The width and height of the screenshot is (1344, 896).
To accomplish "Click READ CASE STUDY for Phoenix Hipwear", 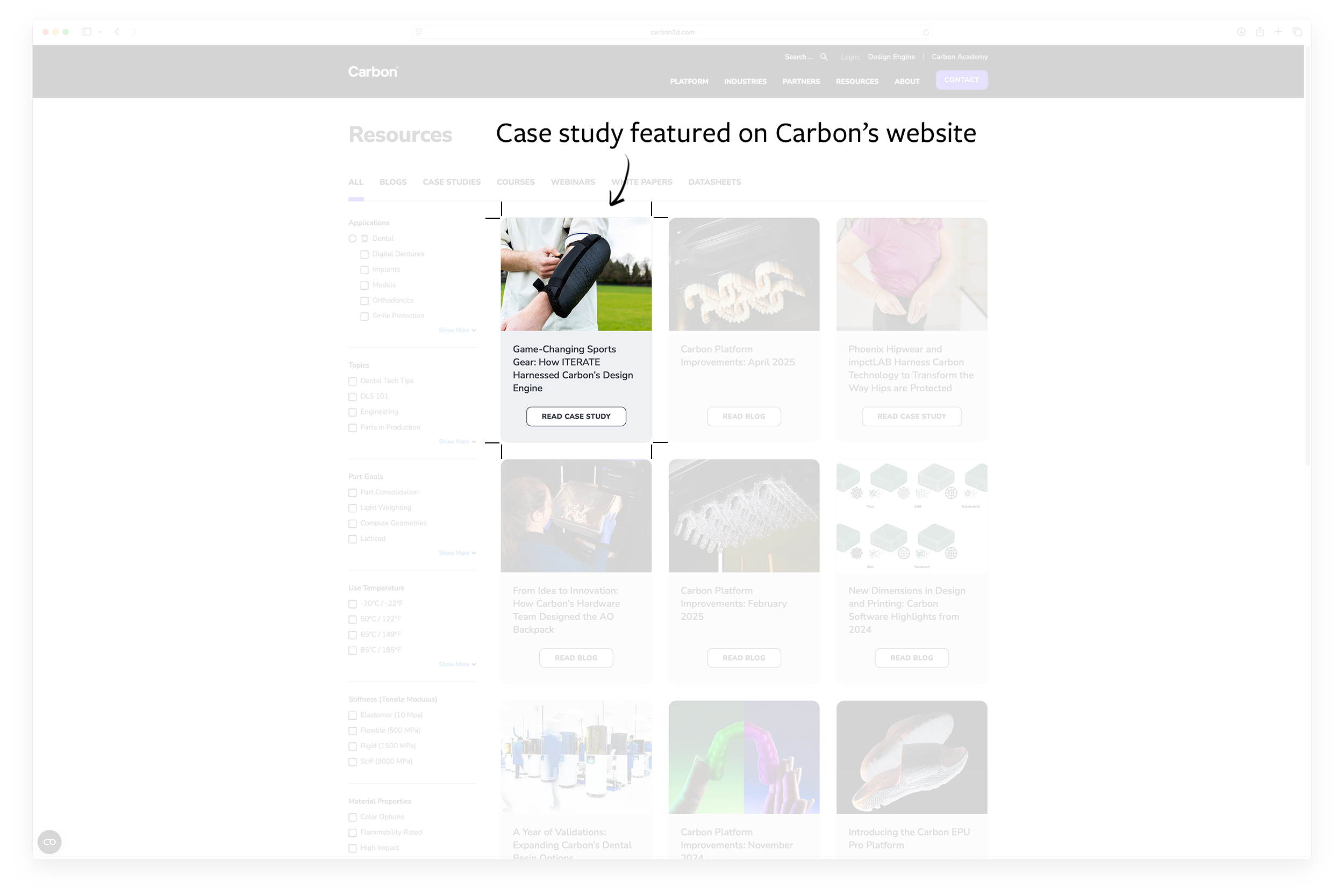I will click(911, 417).
